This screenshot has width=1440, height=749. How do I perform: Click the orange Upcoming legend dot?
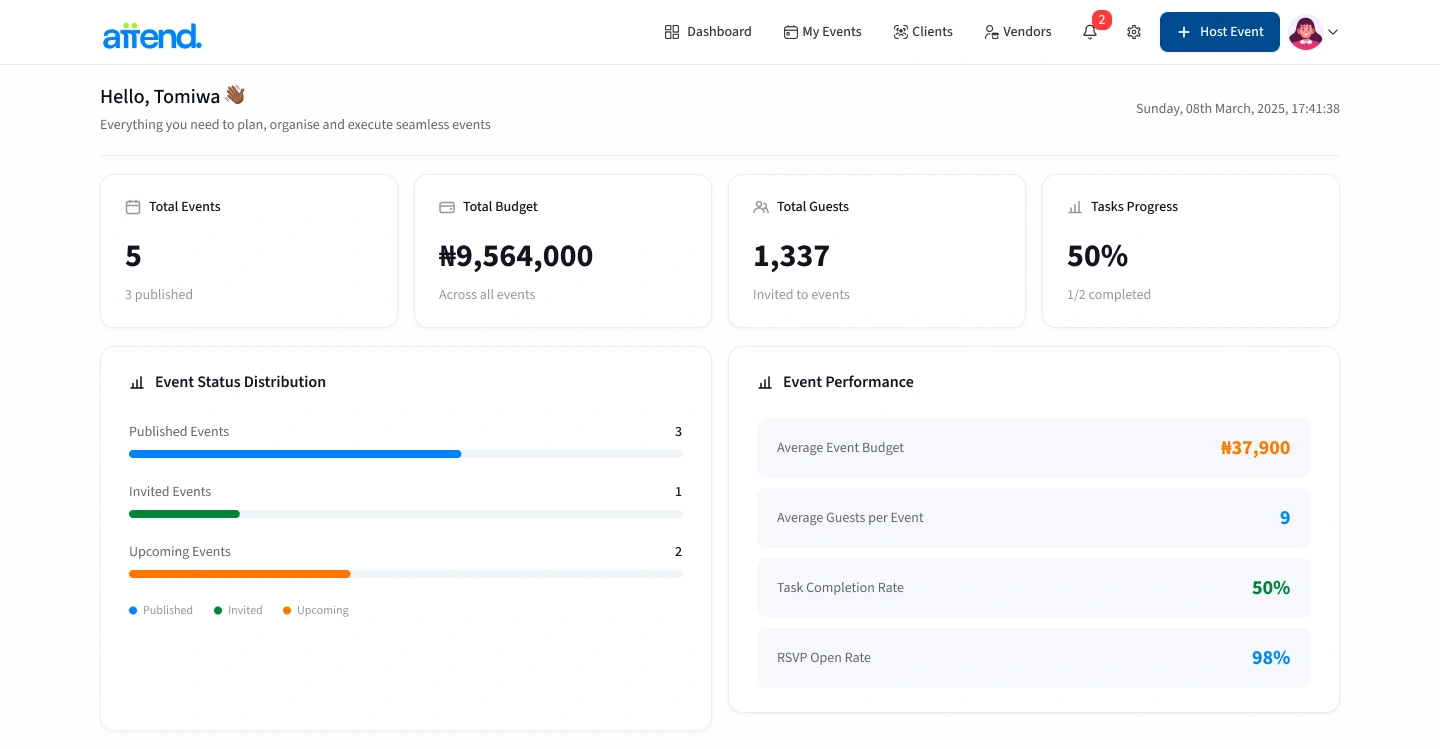[x=287, y=610]
